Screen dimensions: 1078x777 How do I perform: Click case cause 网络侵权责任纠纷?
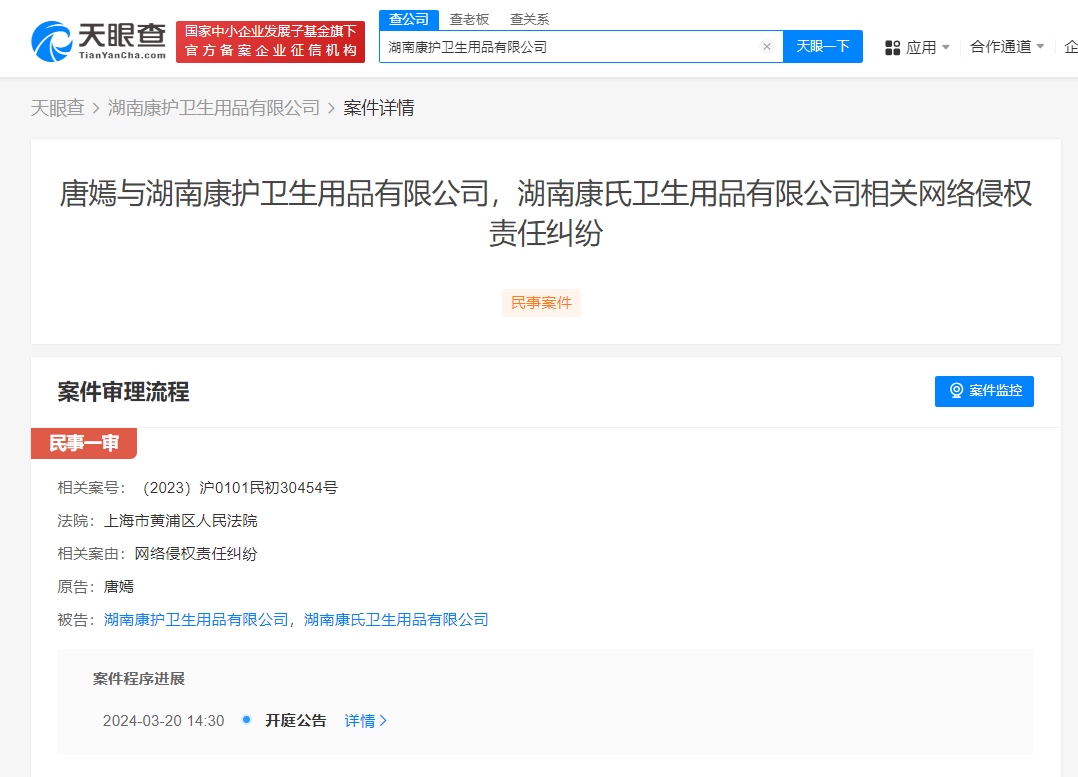(x=196, y=554)
